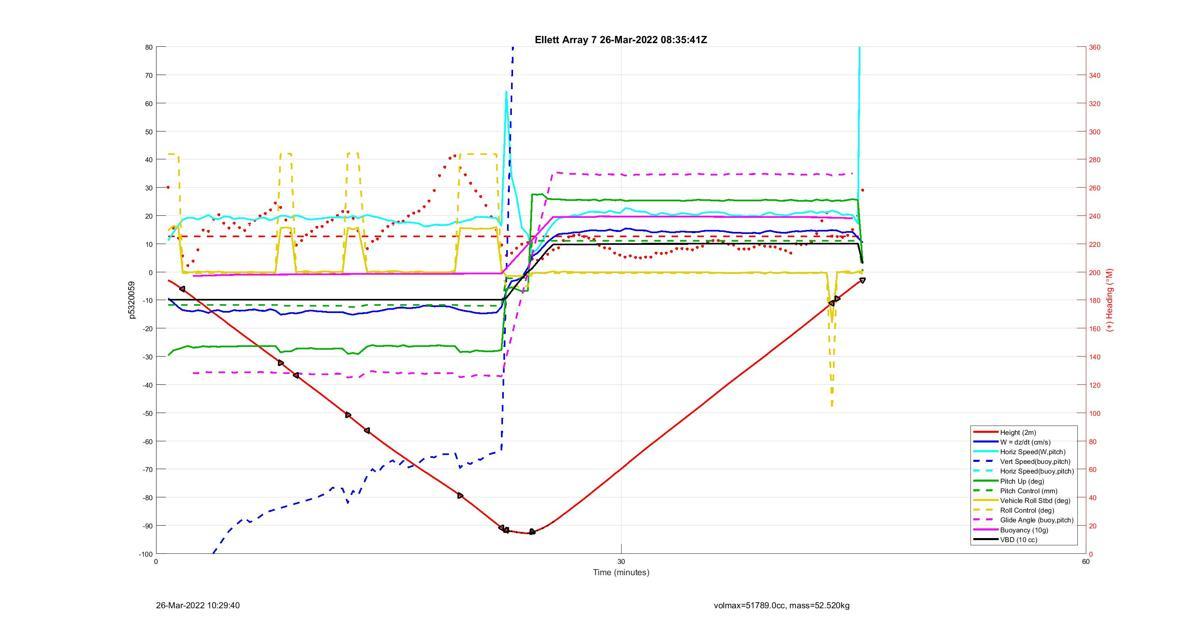
Task: Click the plot title 'Ellett Array 7 26-Mar-2022 08:35:41Z'
Action: (621, 40)
